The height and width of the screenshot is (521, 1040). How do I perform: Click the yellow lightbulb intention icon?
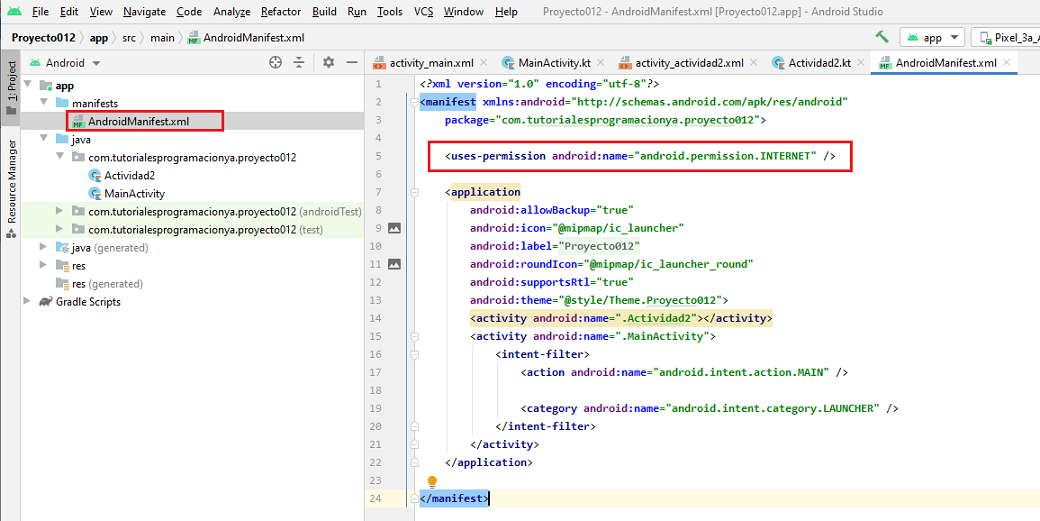(x=432, y=481)
